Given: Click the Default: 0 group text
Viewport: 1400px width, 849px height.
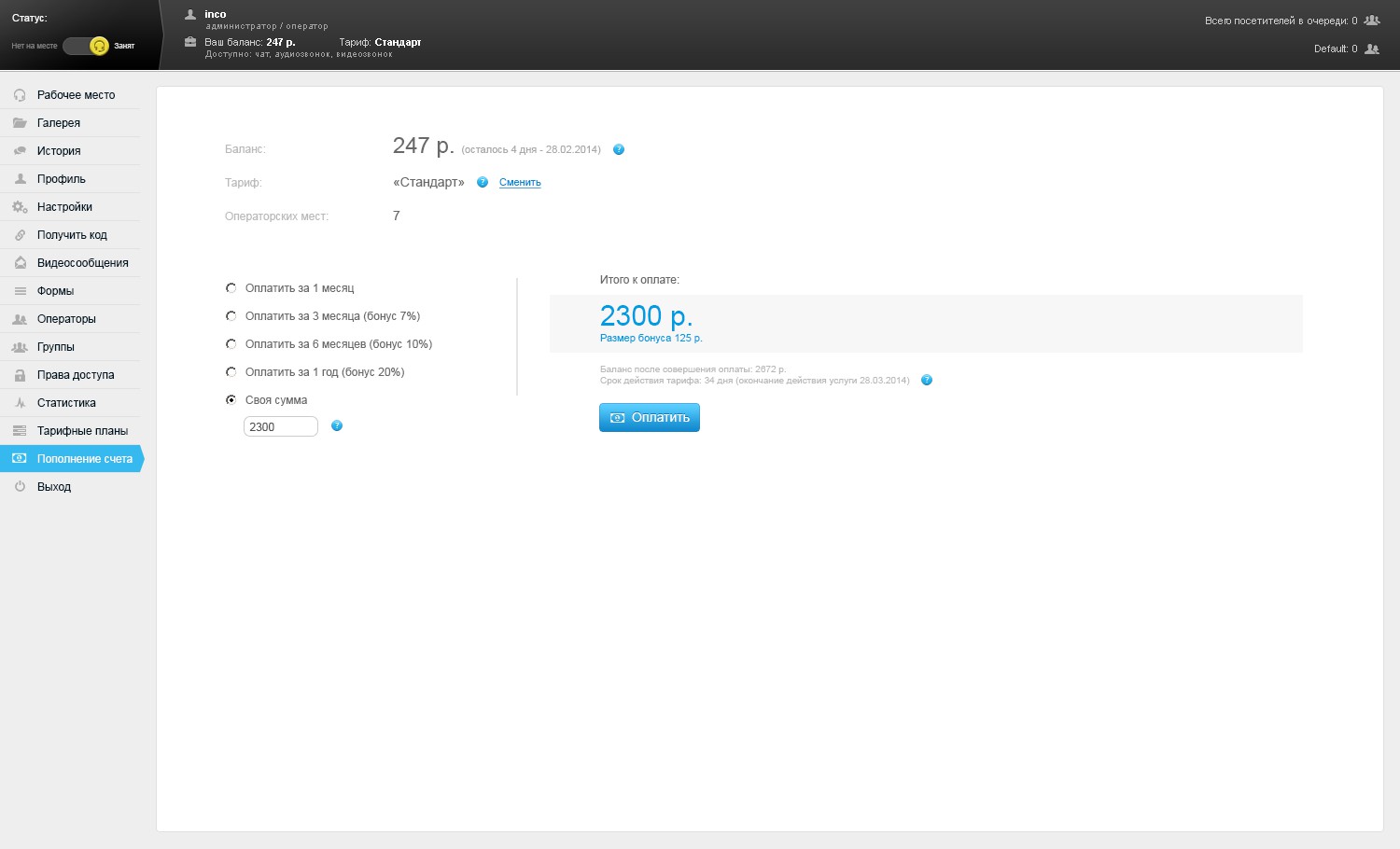Looking at the screenshot, I should (x=1336, y=49).
